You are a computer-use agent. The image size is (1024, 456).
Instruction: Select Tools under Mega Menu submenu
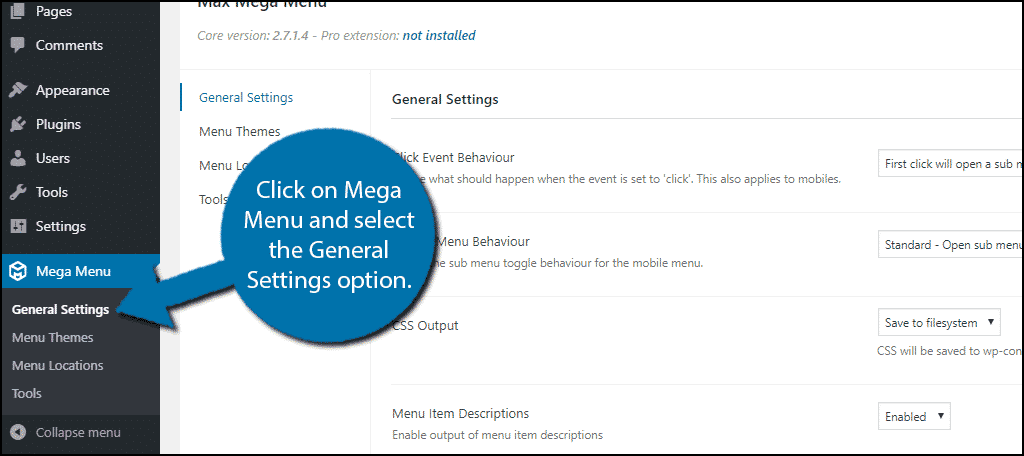click(x=27, y=394)
